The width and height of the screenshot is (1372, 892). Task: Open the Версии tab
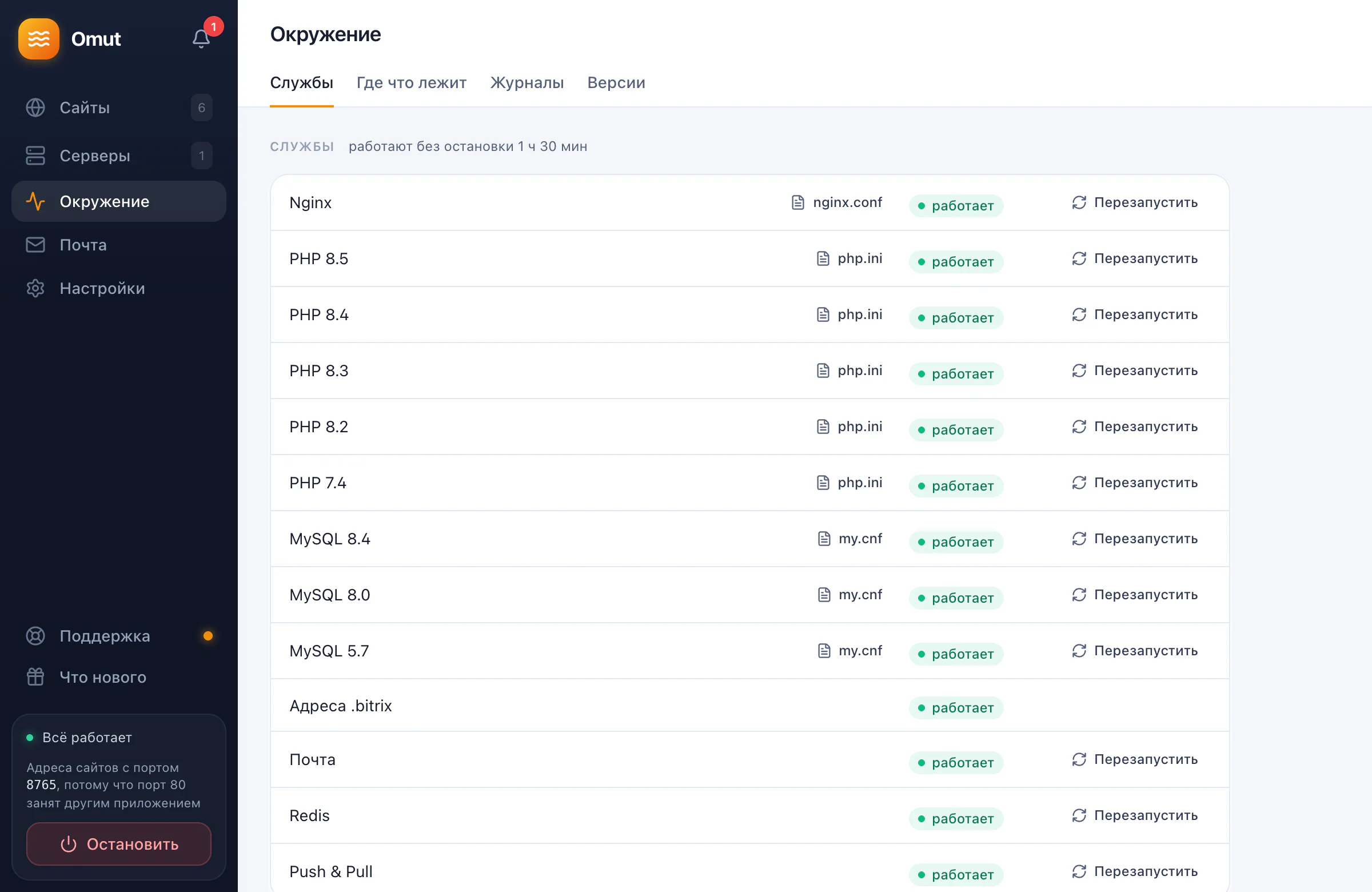point(616,82)
